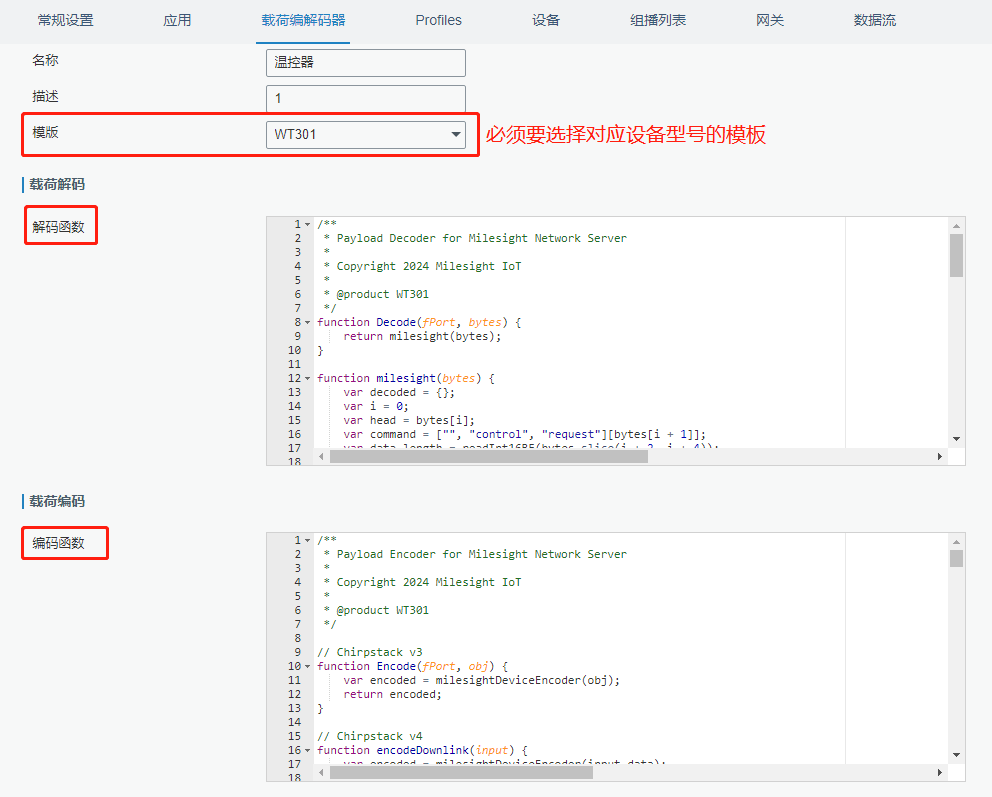Place cursor on 'return encoded;' line
The height and width of the screenshot is (797, 992).
coord(392,695)
